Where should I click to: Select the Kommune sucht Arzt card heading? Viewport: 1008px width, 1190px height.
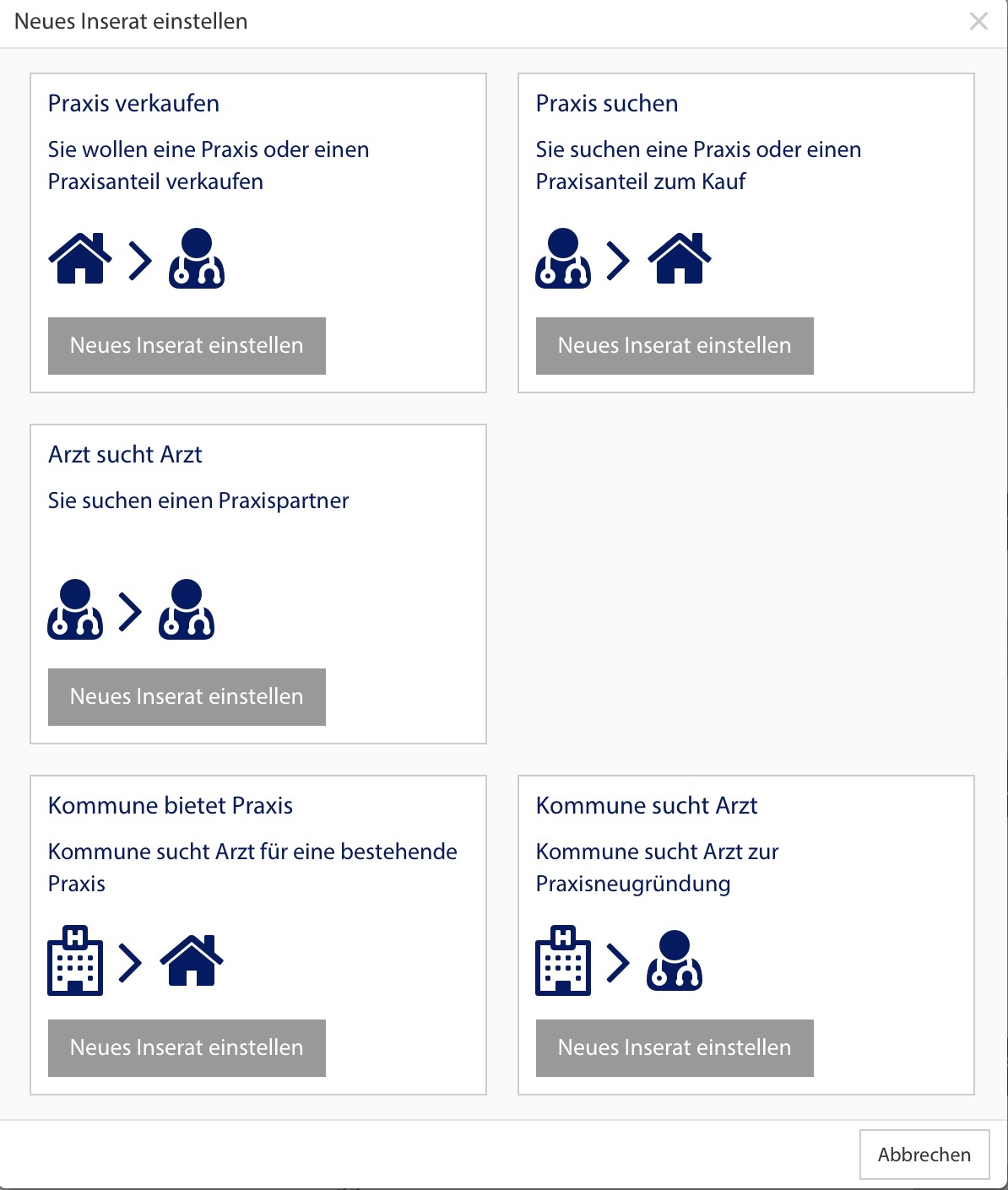pyautogui.click(x=647, y=806)
